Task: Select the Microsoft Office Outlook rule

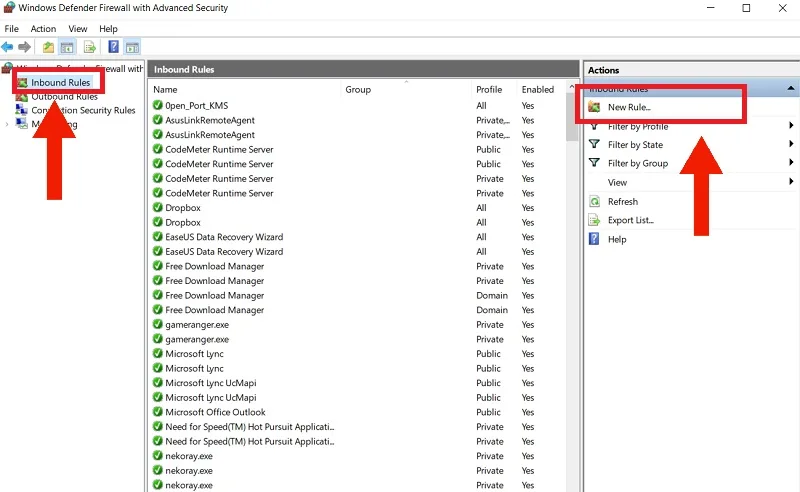Action: click(215, 412)
